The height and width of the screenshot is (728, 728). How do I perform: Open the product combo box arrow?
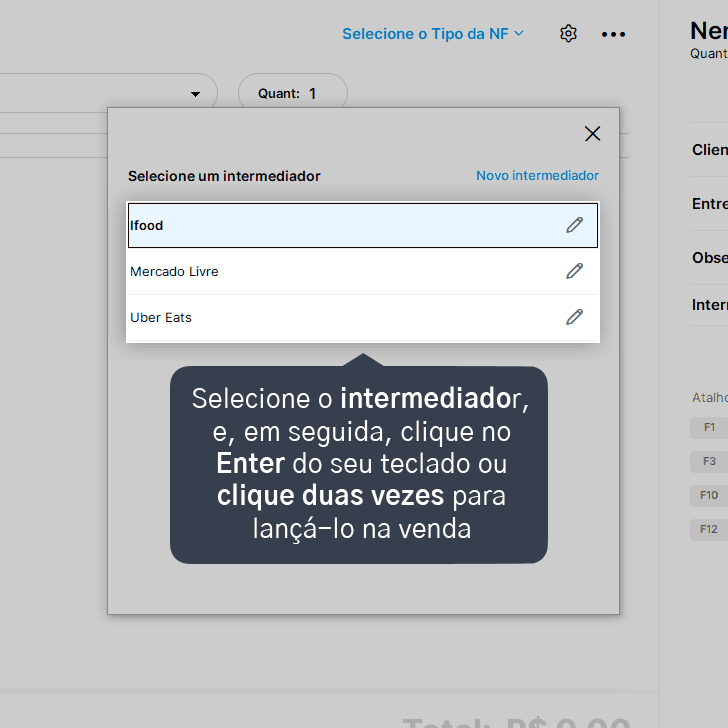[195, 94]
